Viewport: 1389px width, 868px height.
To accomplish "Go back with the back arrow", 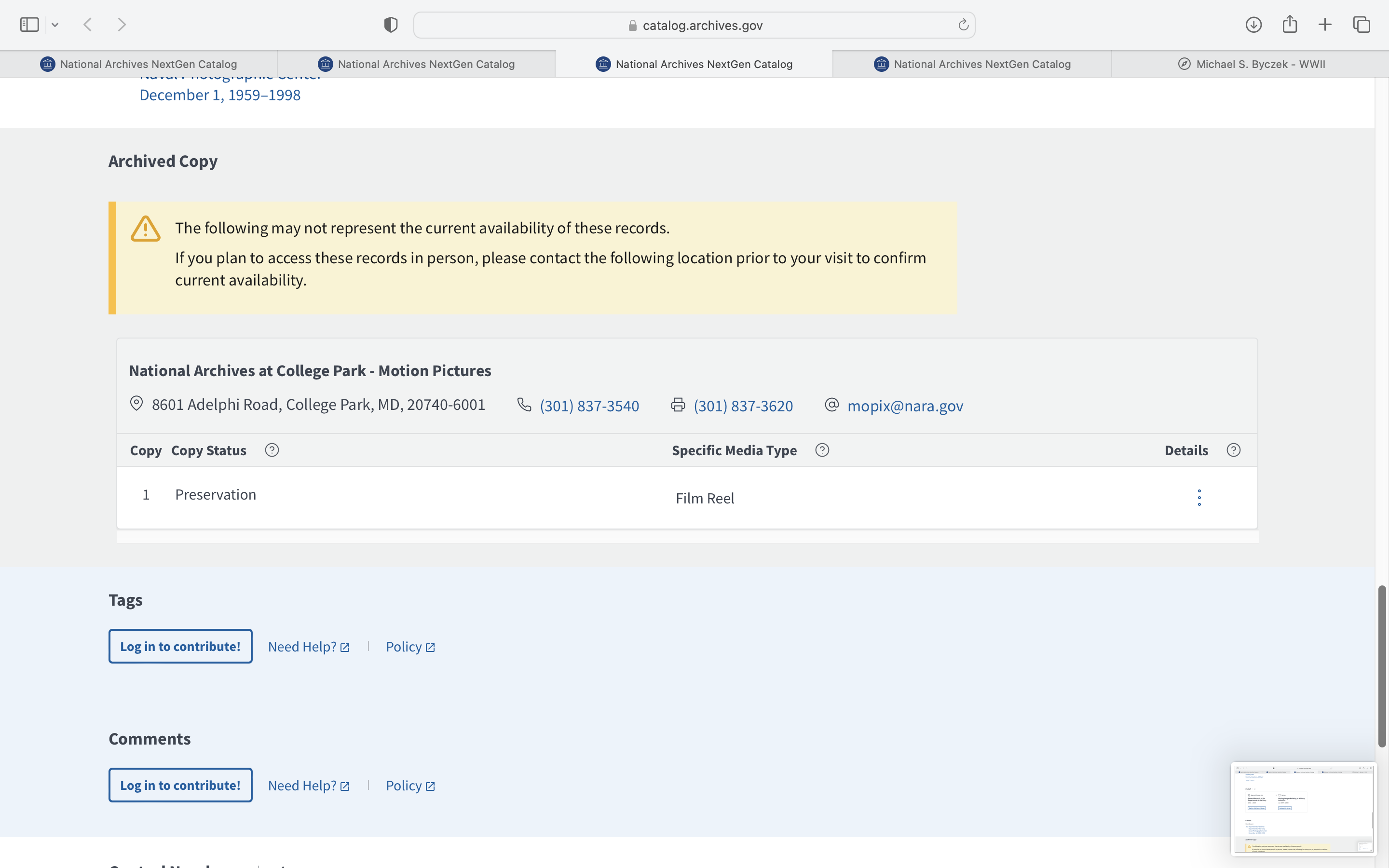I will (x=88, y=25).
